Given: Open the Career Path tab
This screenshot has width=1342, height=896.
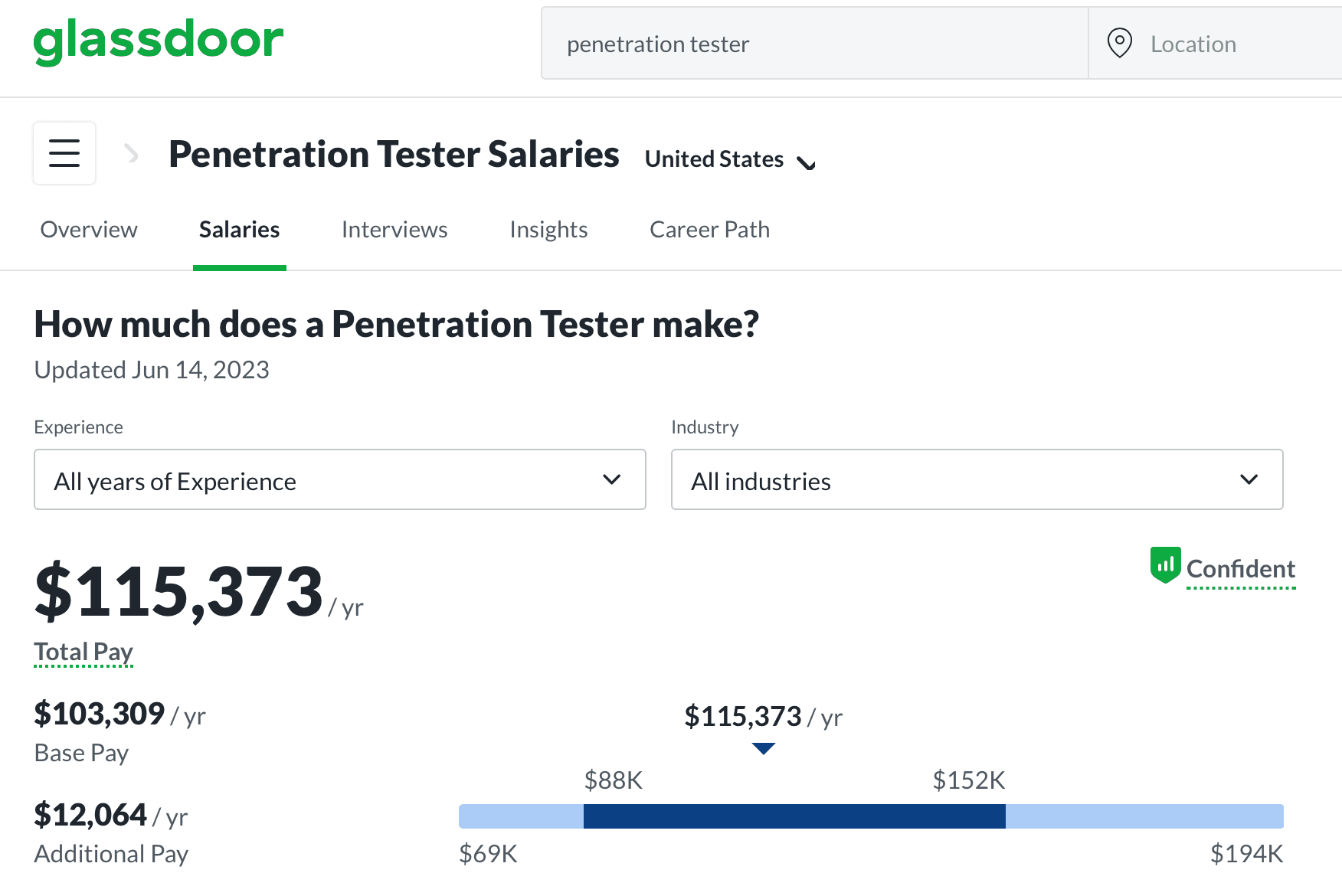Looking at the screenshot, I should pos(709,230).
